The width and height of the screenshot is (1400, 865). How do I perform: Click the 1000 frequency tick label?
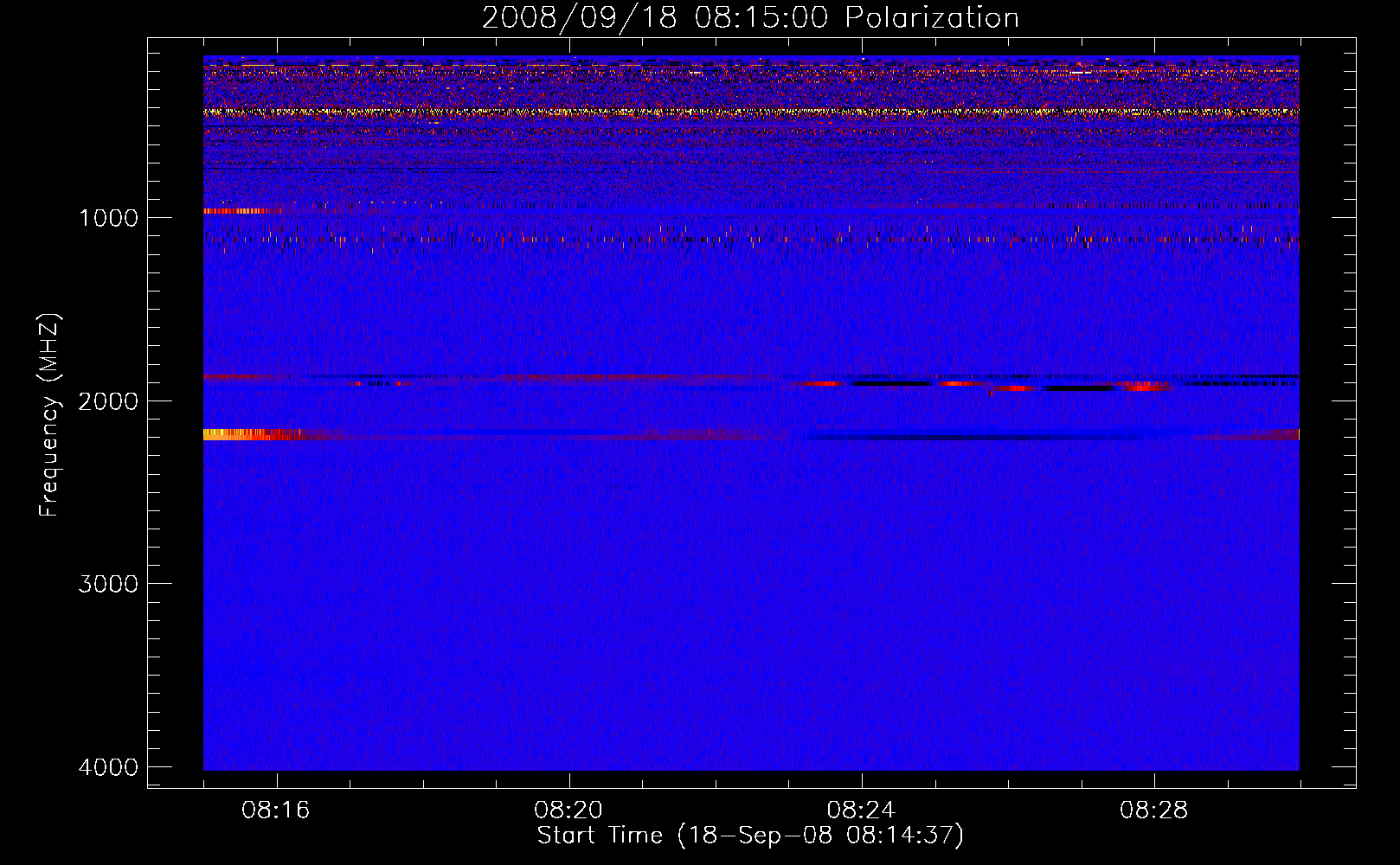(108, 218)
